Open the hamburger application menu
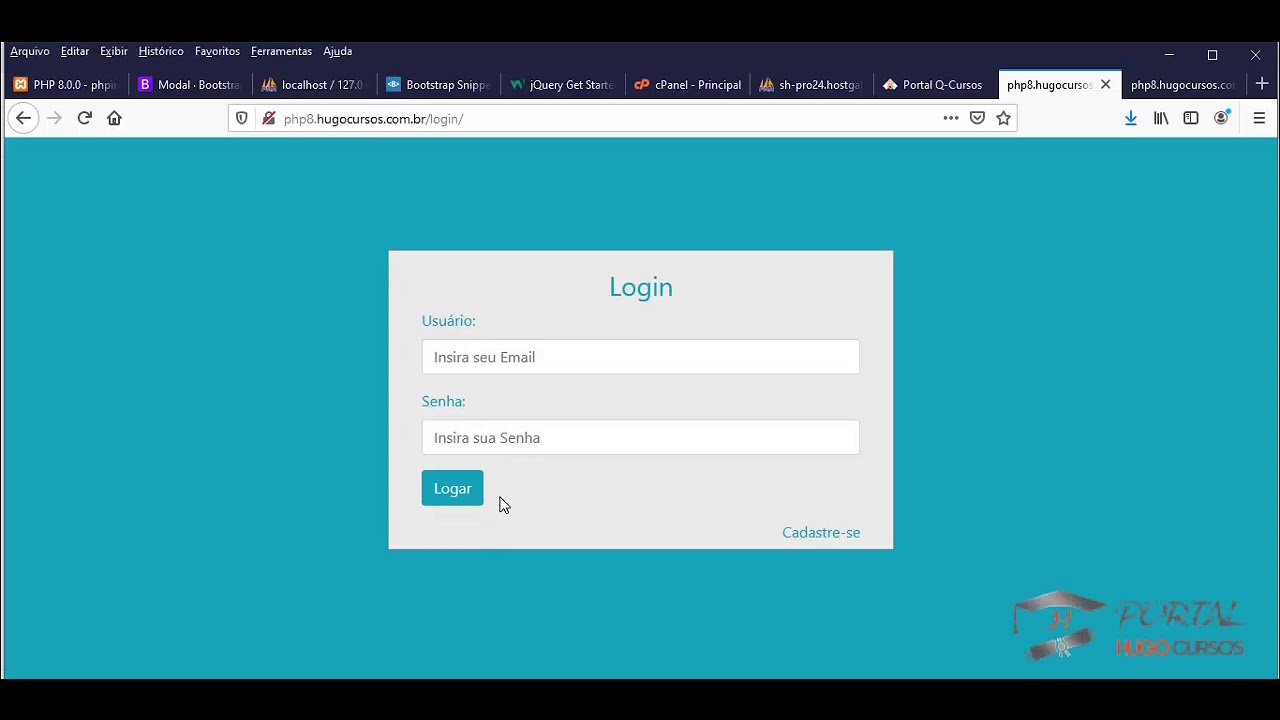Viewport: 1280px width, 720px height. tap(1259, 118)
